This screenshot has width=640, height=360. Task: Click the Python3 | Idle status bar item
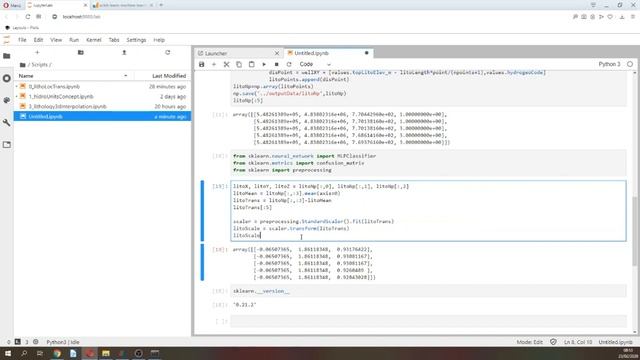pyautogui.click(x=63, y=342)
